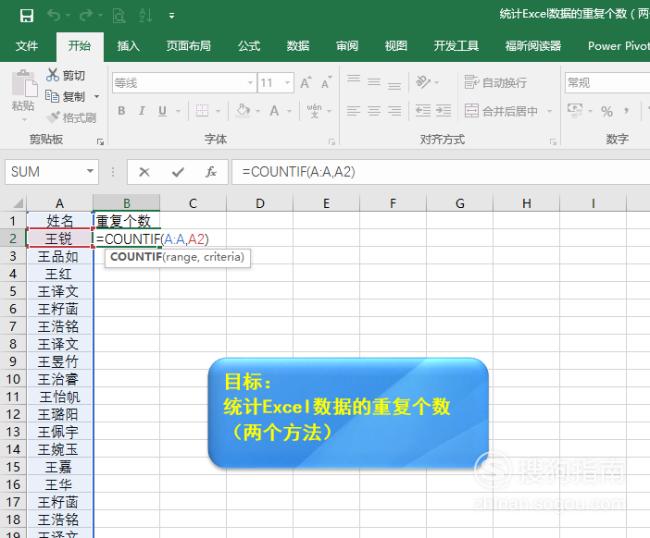Click the Save icon in quick access toolbar
Screen dimensions: 650x538
(27, 16)
